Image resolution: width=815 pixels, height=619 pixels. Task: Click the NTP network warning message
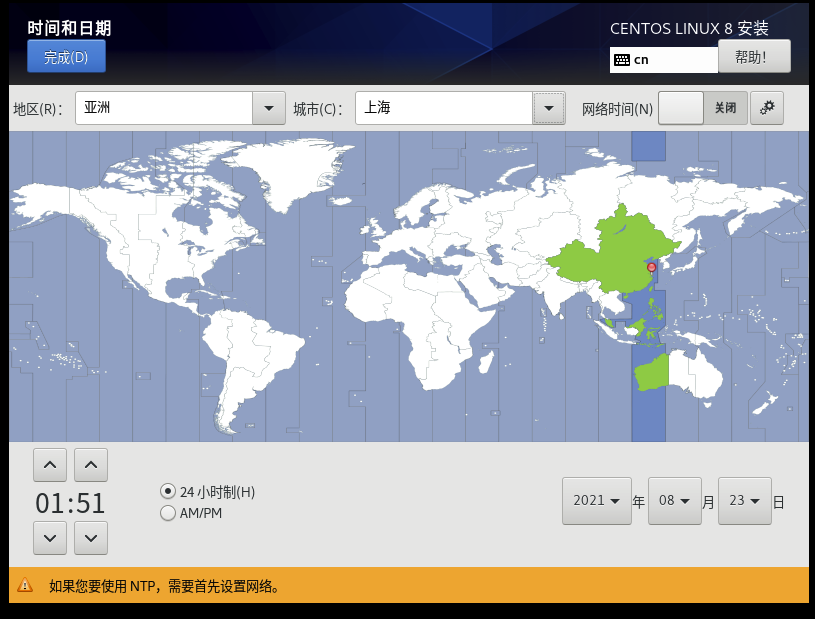(x=165, y=586)
